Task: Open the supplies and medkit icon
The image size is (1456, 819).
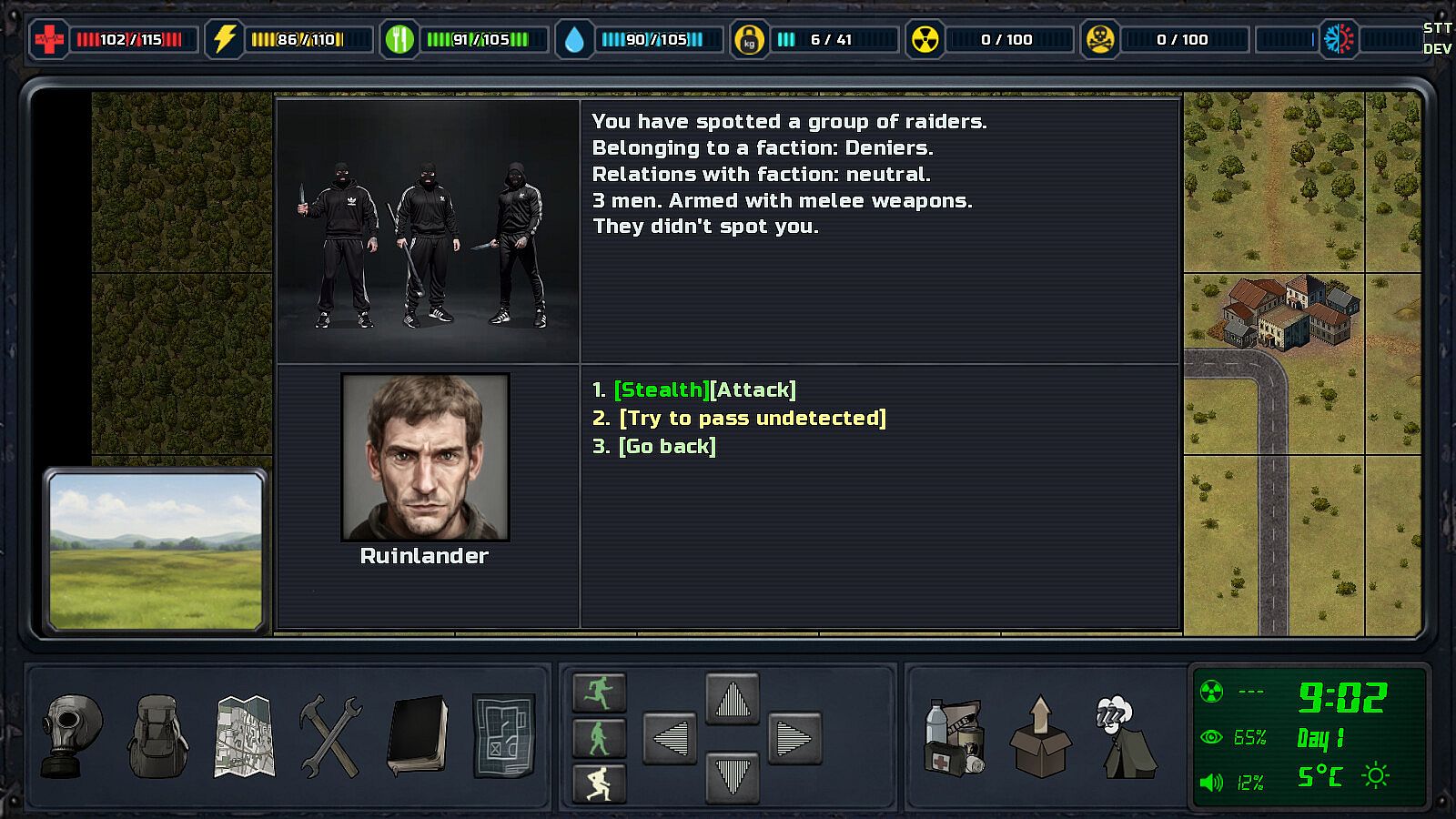Action: pos(955,737)
